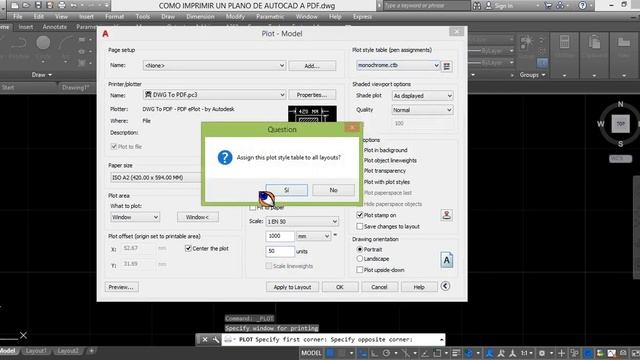Open the Quality Normal dropdown
The image size is (640, 360).
coord(422,110)
